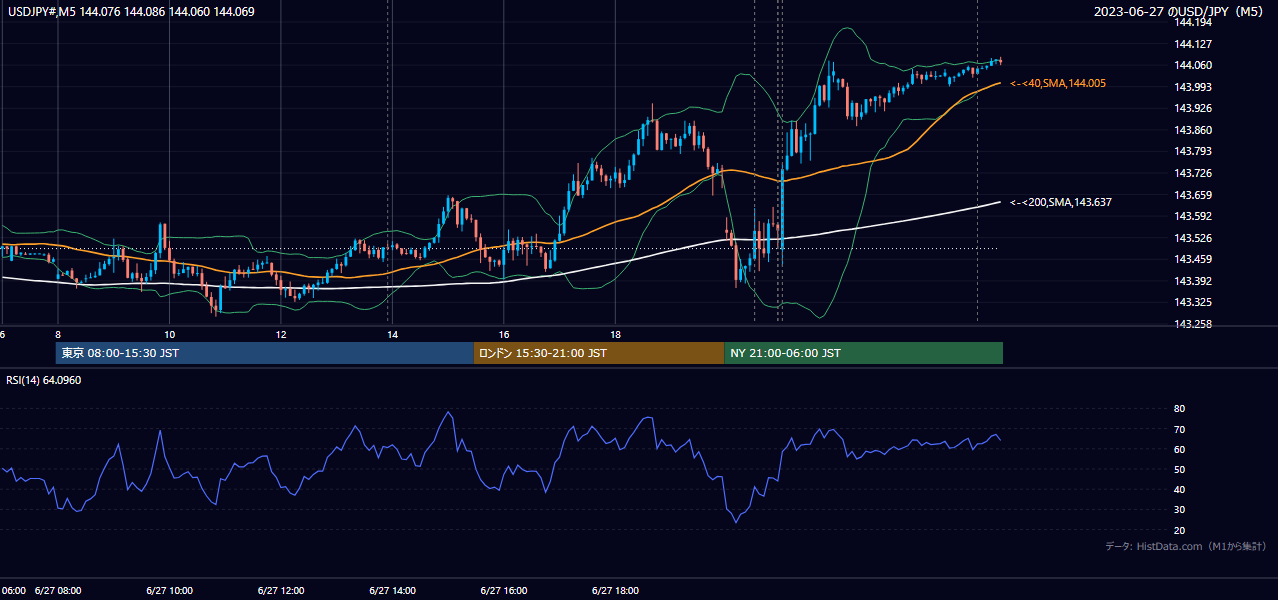Viewport: 1278px width, 600px height.
Task: Click price axis value 143.392
Action: (1192, 281)
